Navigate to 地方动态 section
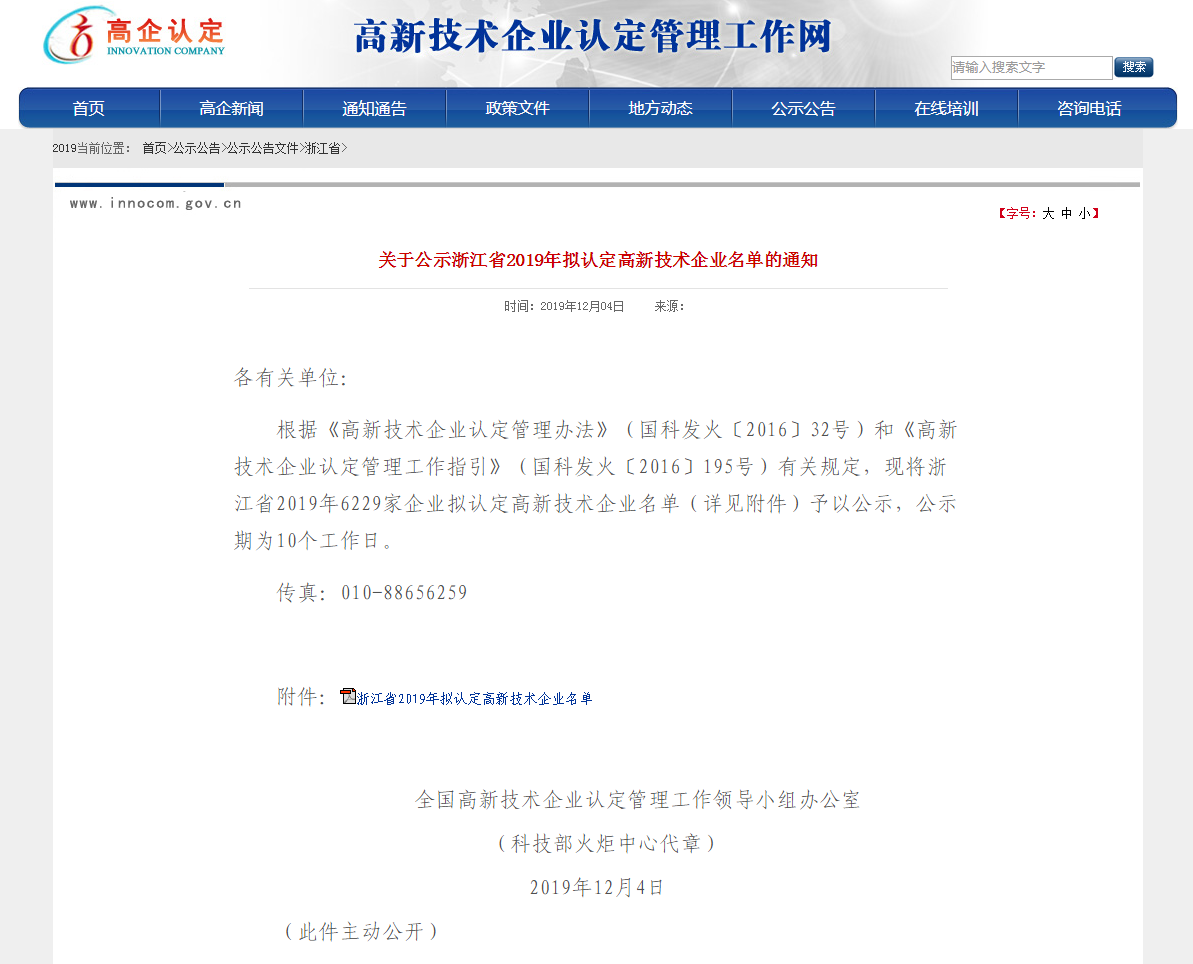The height and width of the screenshot is (964, 1193). [x=660, y=109]
